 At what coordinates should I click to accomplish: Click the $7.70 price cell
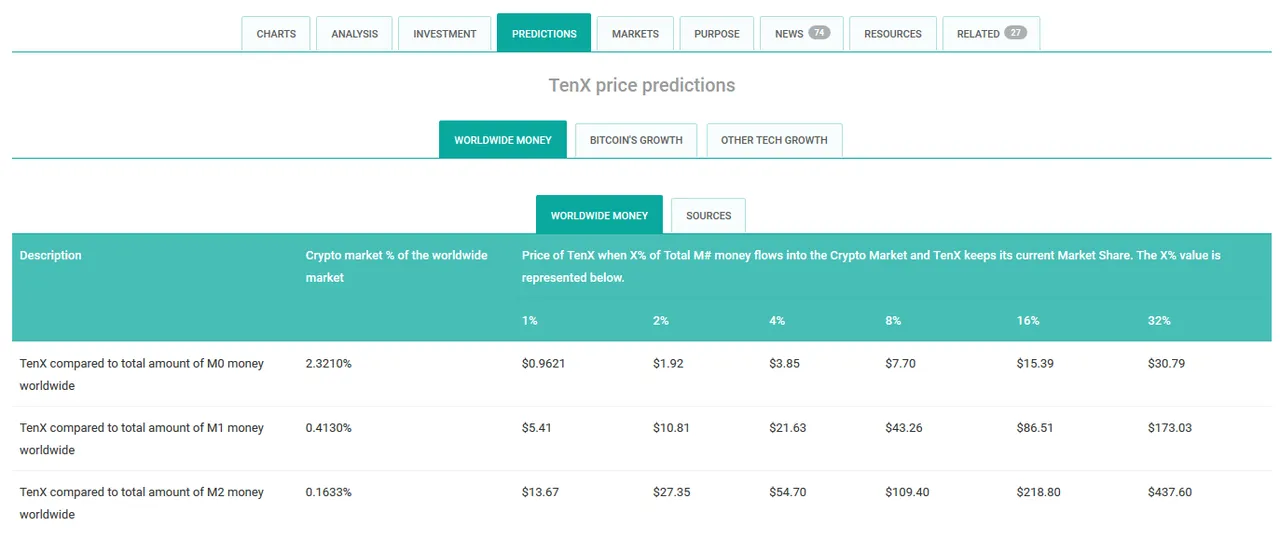pyautogui.click(x=900, y=363)
